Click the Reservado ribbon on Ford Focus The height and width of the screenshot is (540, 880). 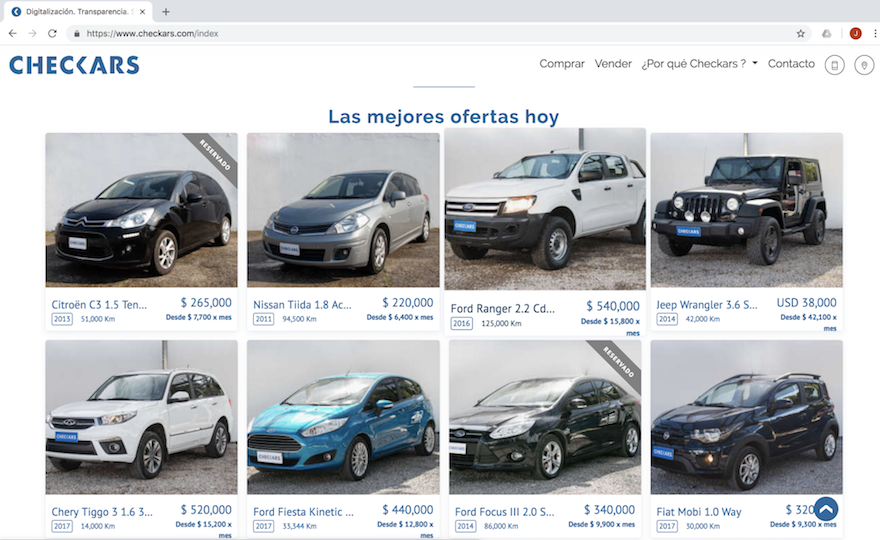click(x=618, y=363)
